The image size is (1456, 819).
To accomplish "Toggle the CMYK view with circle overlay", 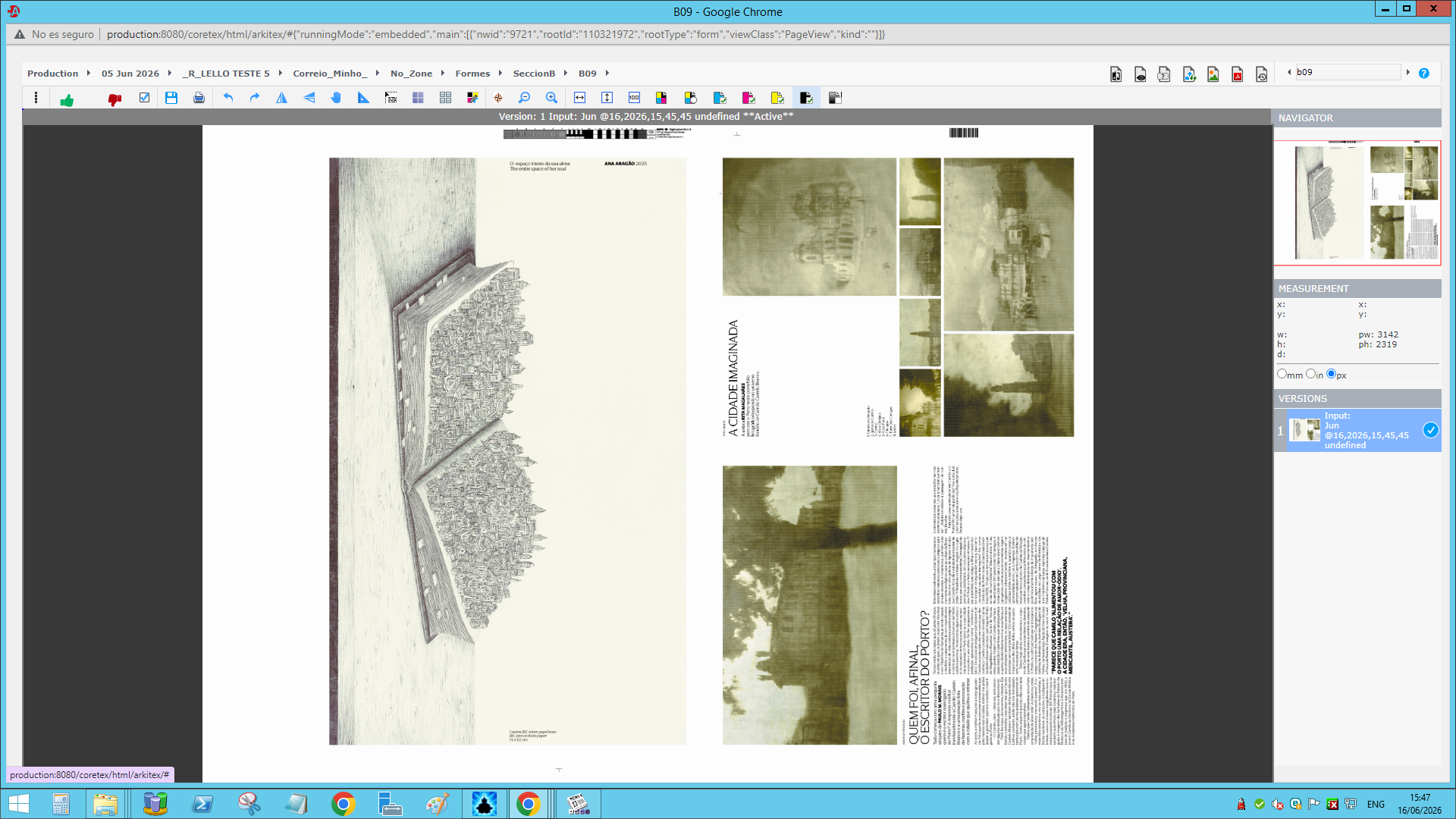I will pos(690,98).
